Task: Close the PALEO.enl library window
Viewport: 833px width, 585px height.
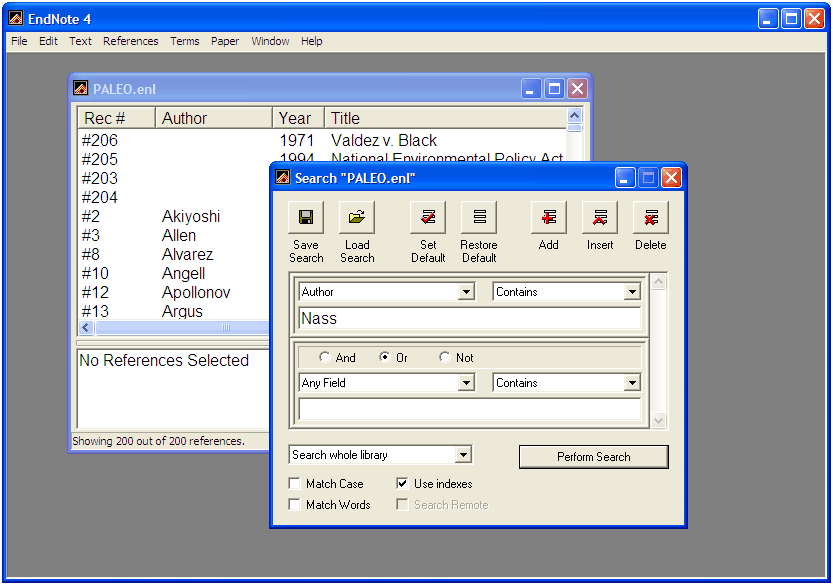Action: [577, 88]
